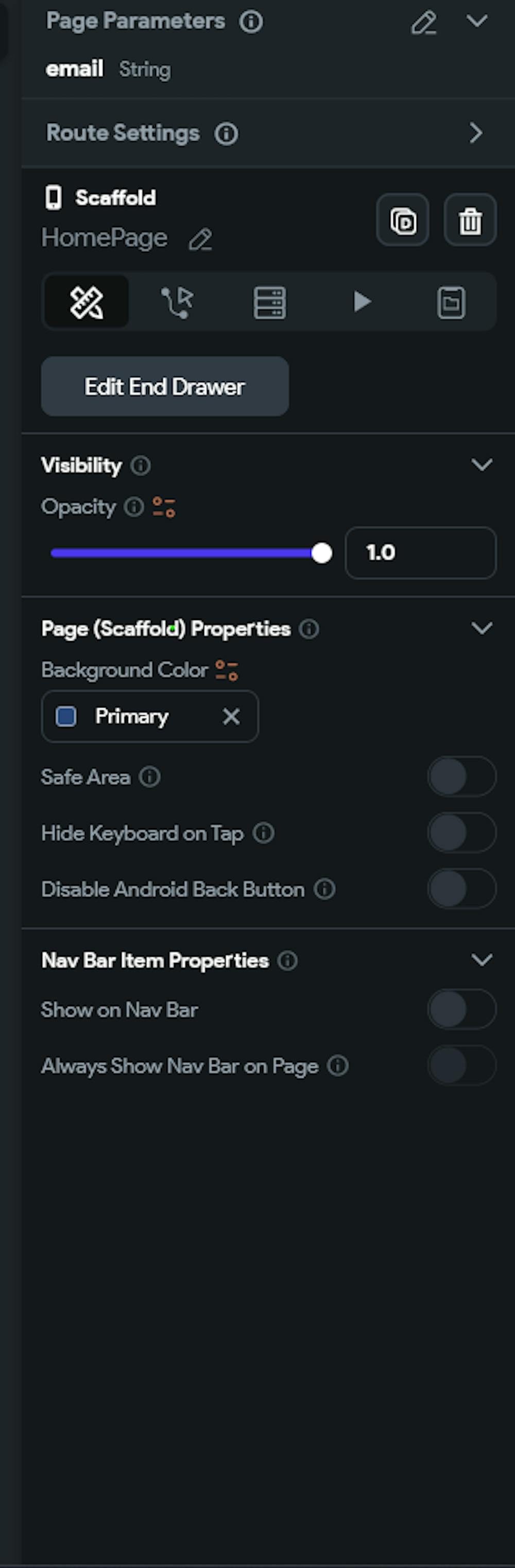Collapse Nav Bar Item Properties section
The height and width of the screenshot is (1568, 515).
[x=482, y=960]
